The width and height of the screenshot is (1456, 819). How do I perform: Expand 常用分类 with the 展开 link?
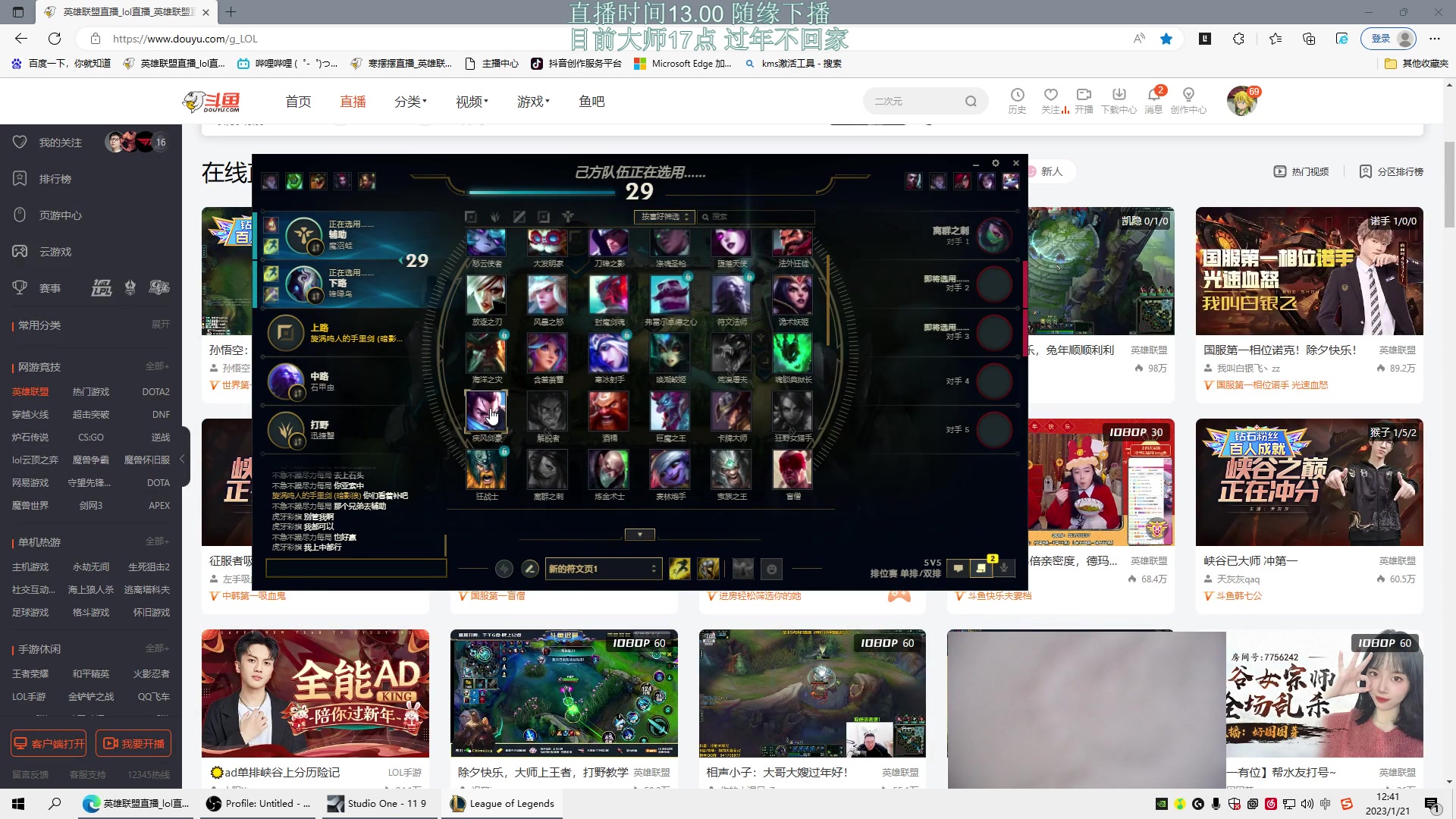[x=161, y=325]
